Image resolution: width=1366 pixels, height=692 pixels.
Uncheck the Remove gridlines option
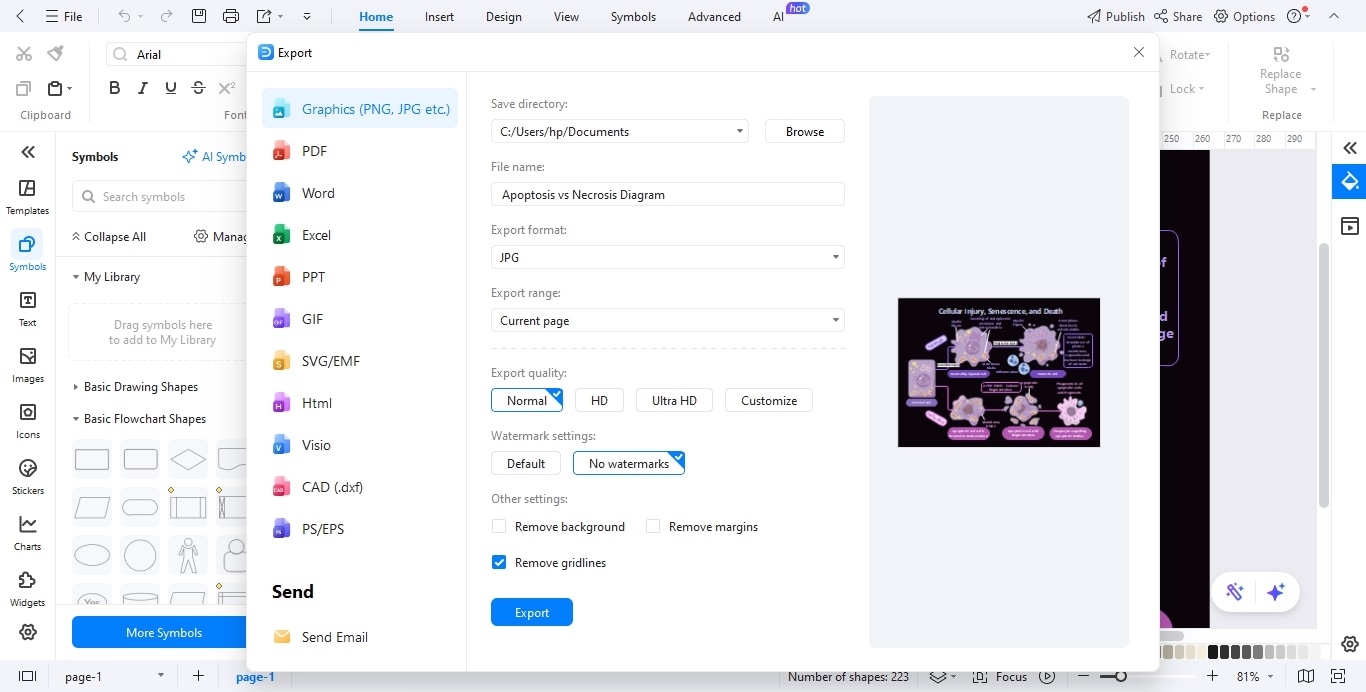click(499, 562)
